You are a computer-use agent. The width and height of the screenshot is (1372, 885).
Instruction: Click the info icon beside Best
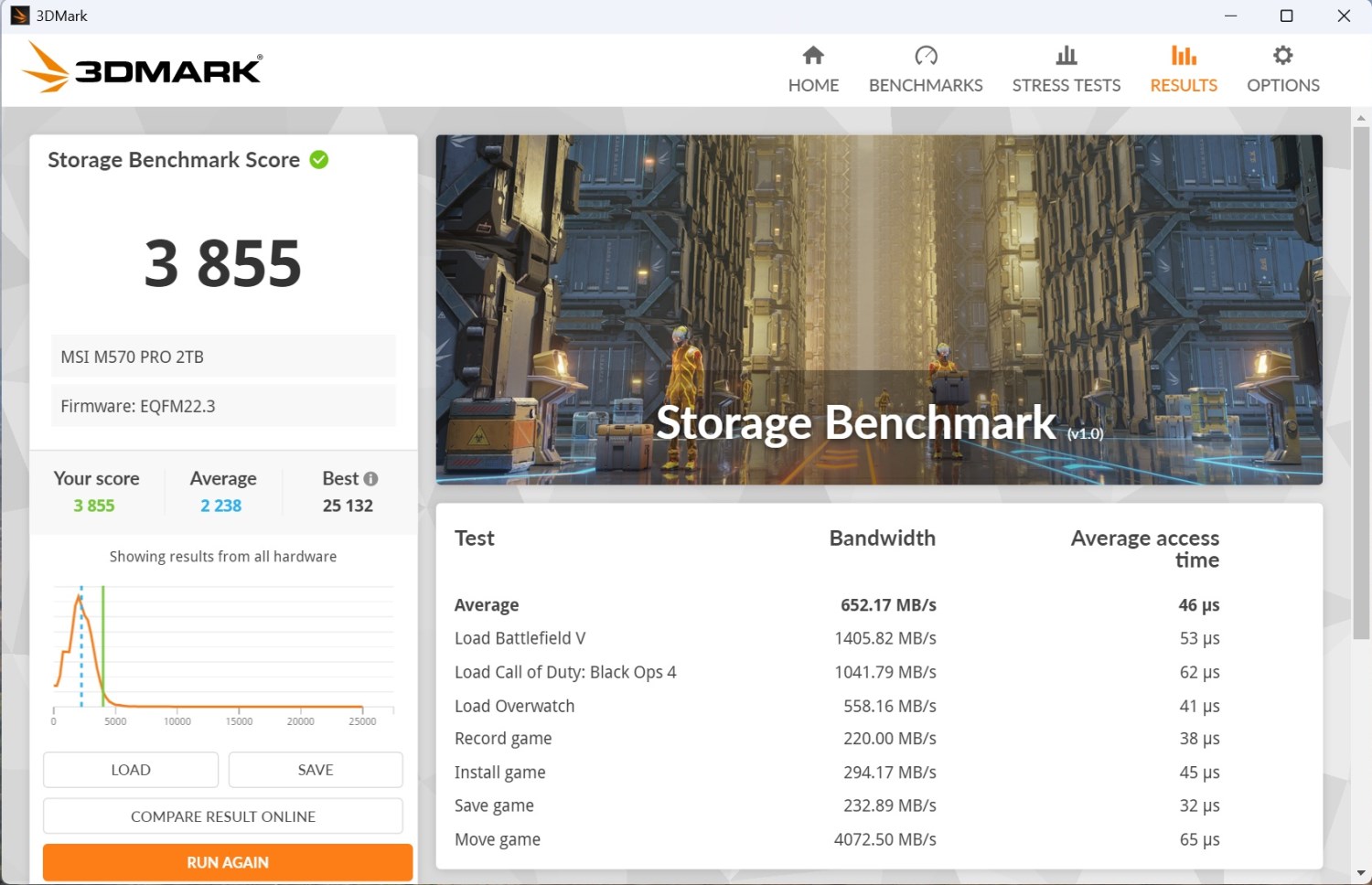(370, 479)
